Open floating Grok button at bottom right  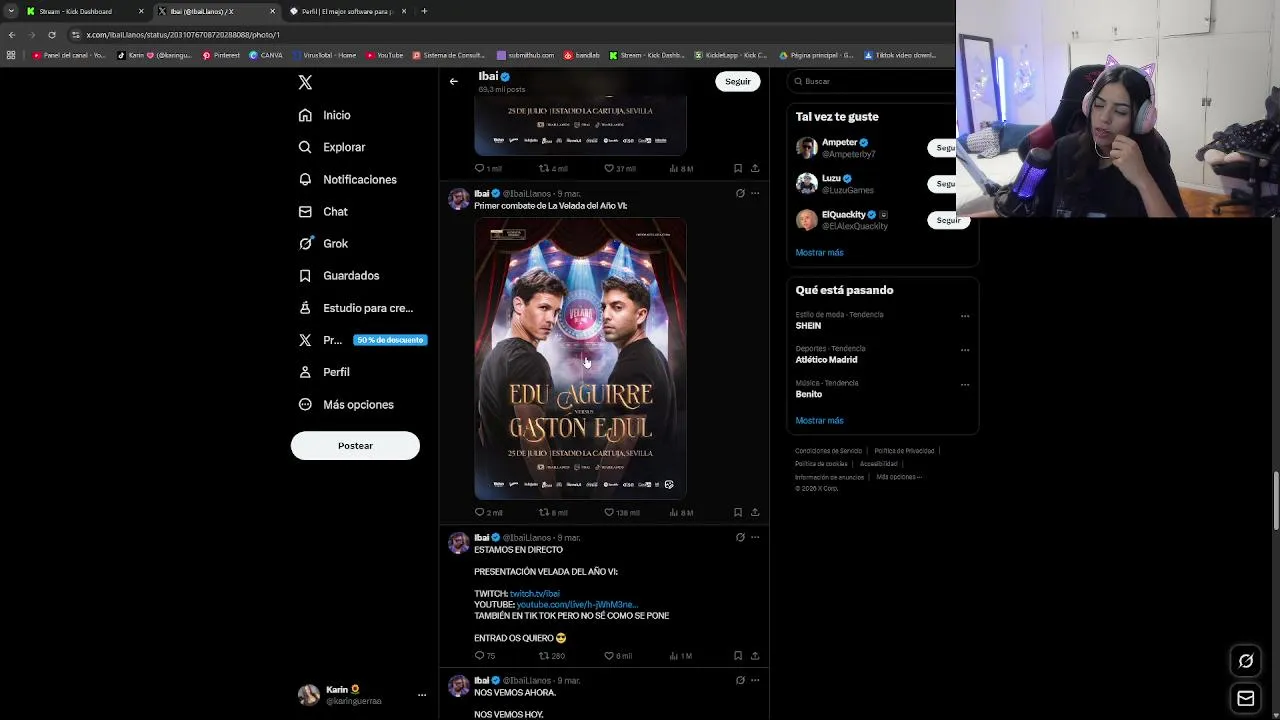click(1246, 661)
